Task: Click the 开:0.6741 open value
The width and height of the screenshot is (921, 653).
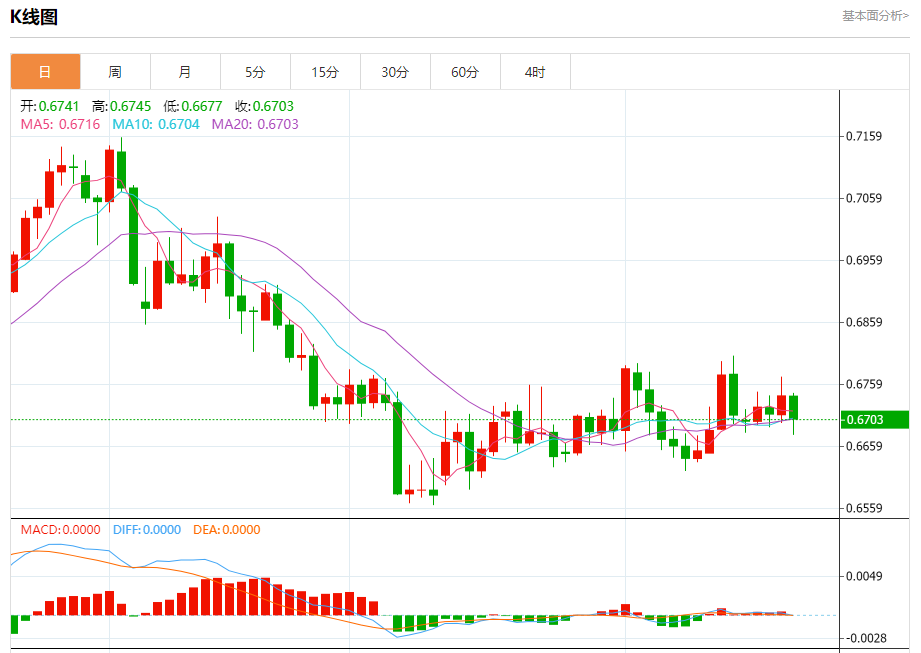Action: [50, 106]
